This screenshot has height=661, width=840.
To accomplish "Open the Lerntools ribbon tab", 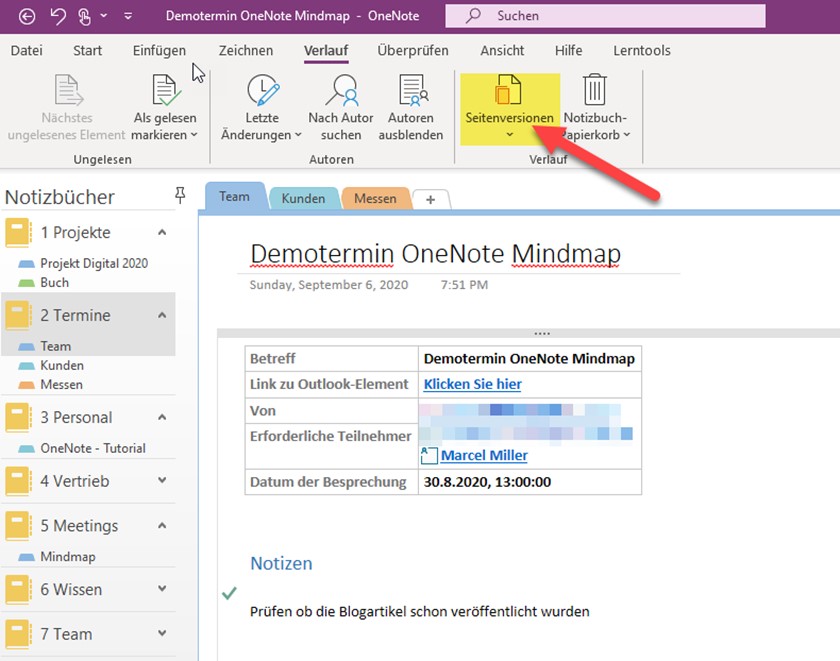I will pyautogui.click(x=642, y=50).
